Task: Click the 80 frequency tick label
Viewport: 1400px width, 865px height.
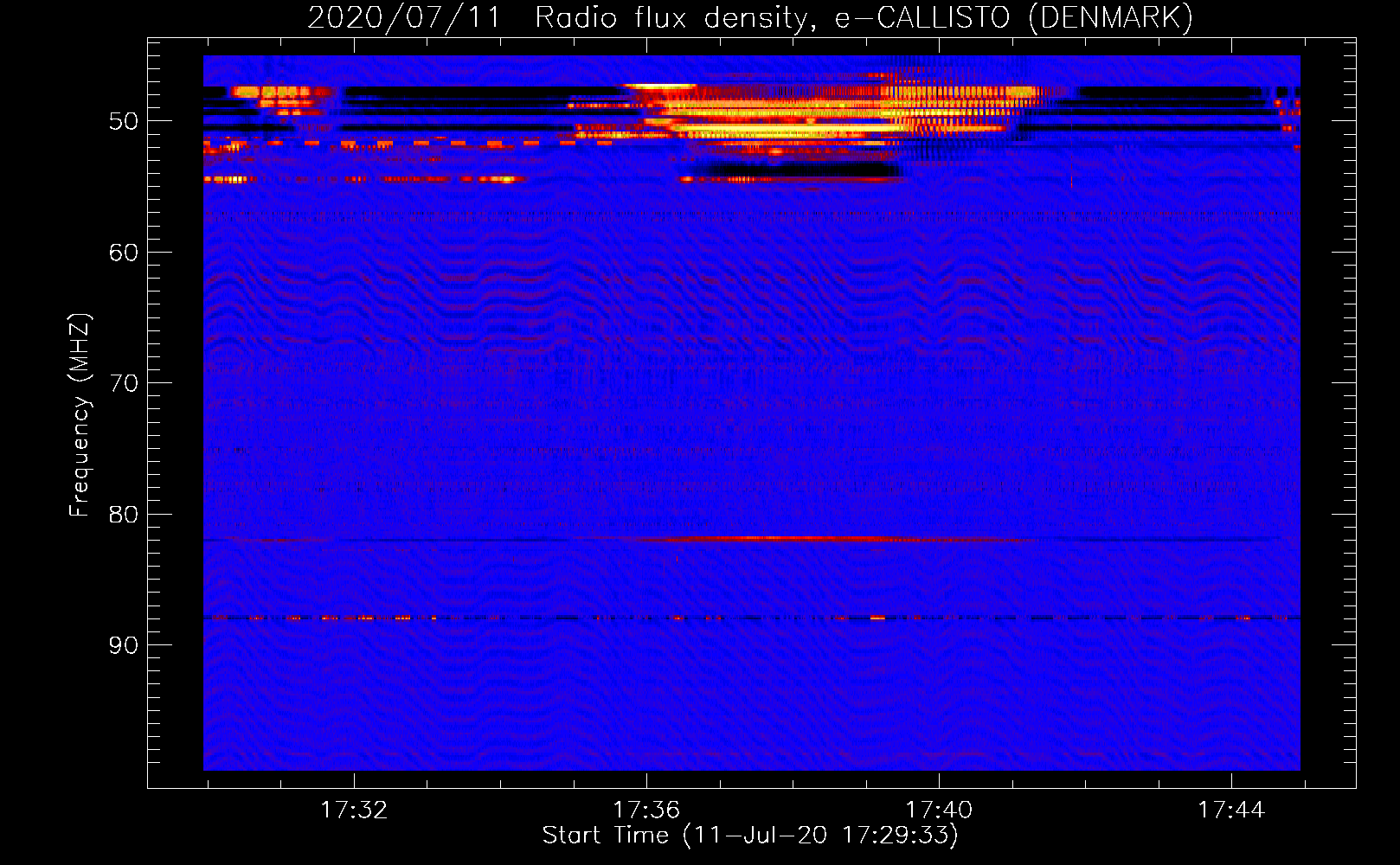Action: [124, 515]
